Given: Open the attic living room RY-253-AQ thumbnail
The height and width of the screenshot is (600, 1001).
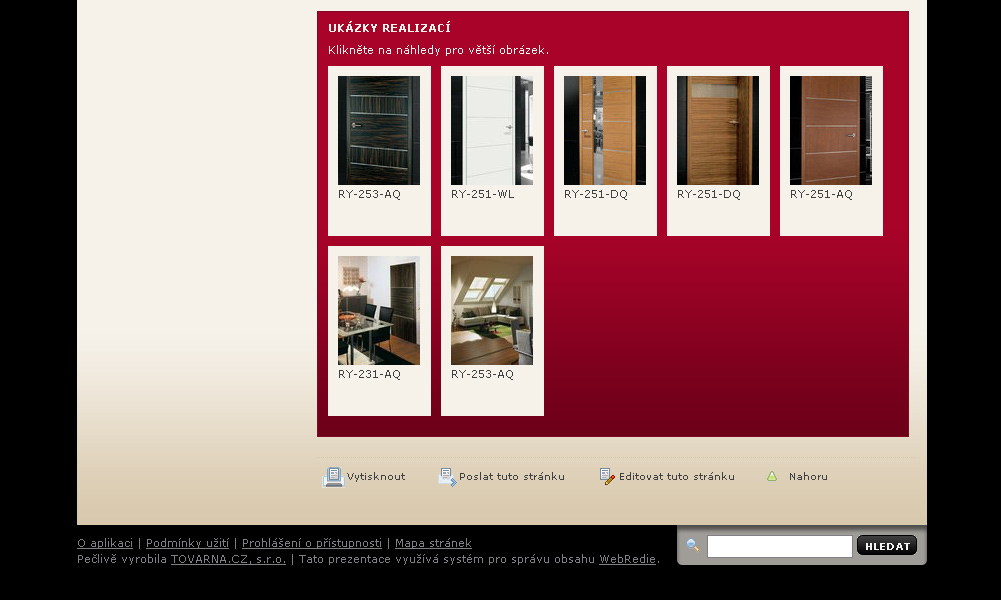Looking at the screenshot, I should point(492,310).
